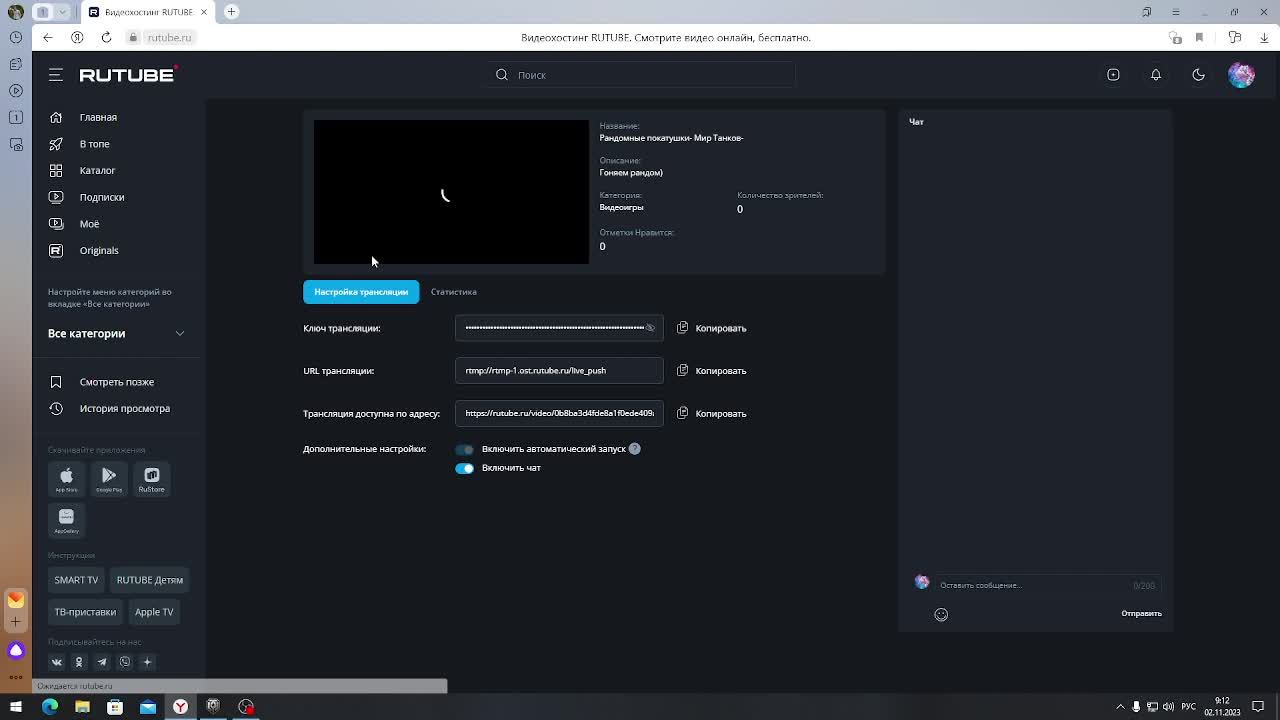The image size is (1280, 720).
Task: Open the browser tab list dropdown
Action: tap(62, 12)
